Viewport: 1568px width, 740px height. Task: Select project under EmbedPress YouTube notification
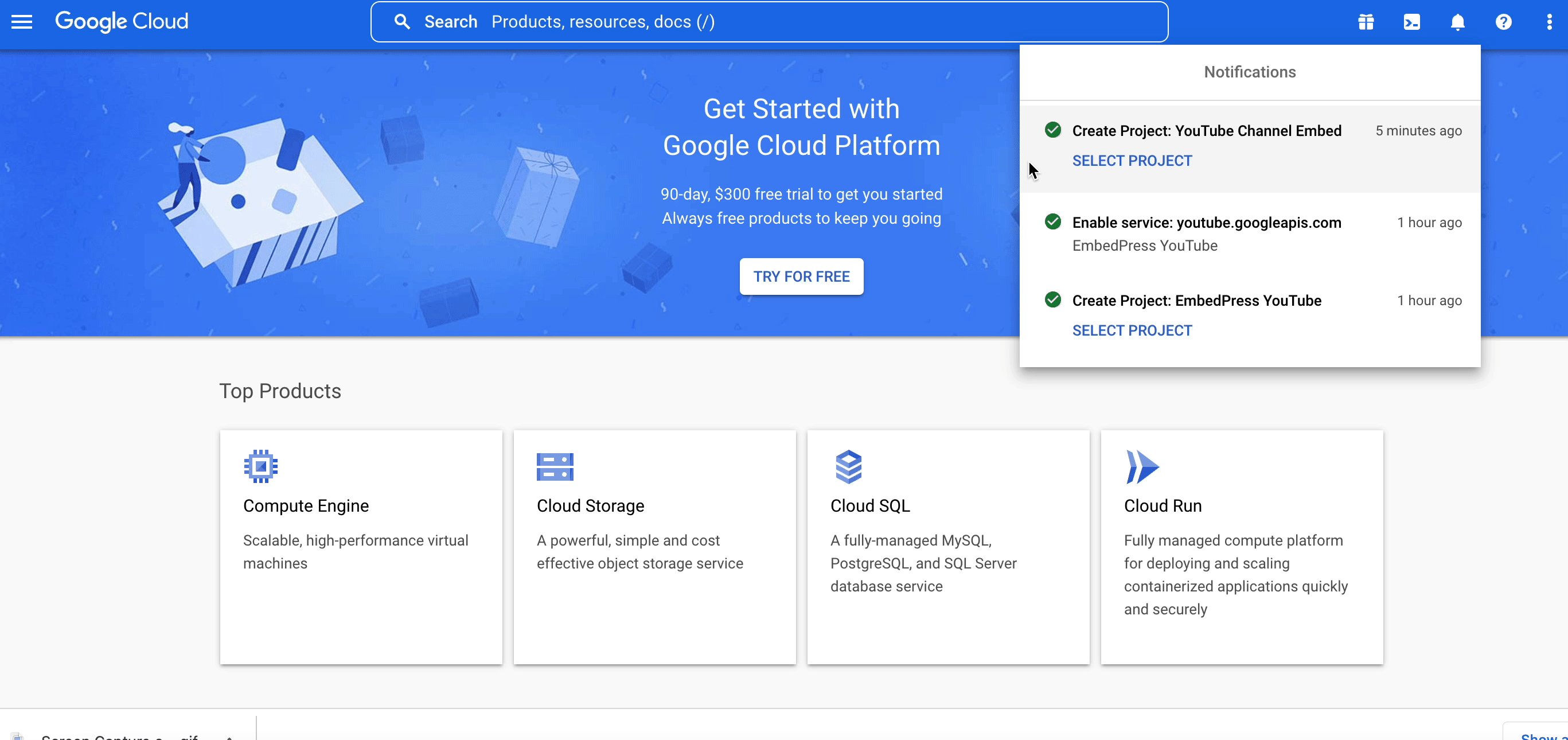pyautogui.click(x=1132, y=331)
